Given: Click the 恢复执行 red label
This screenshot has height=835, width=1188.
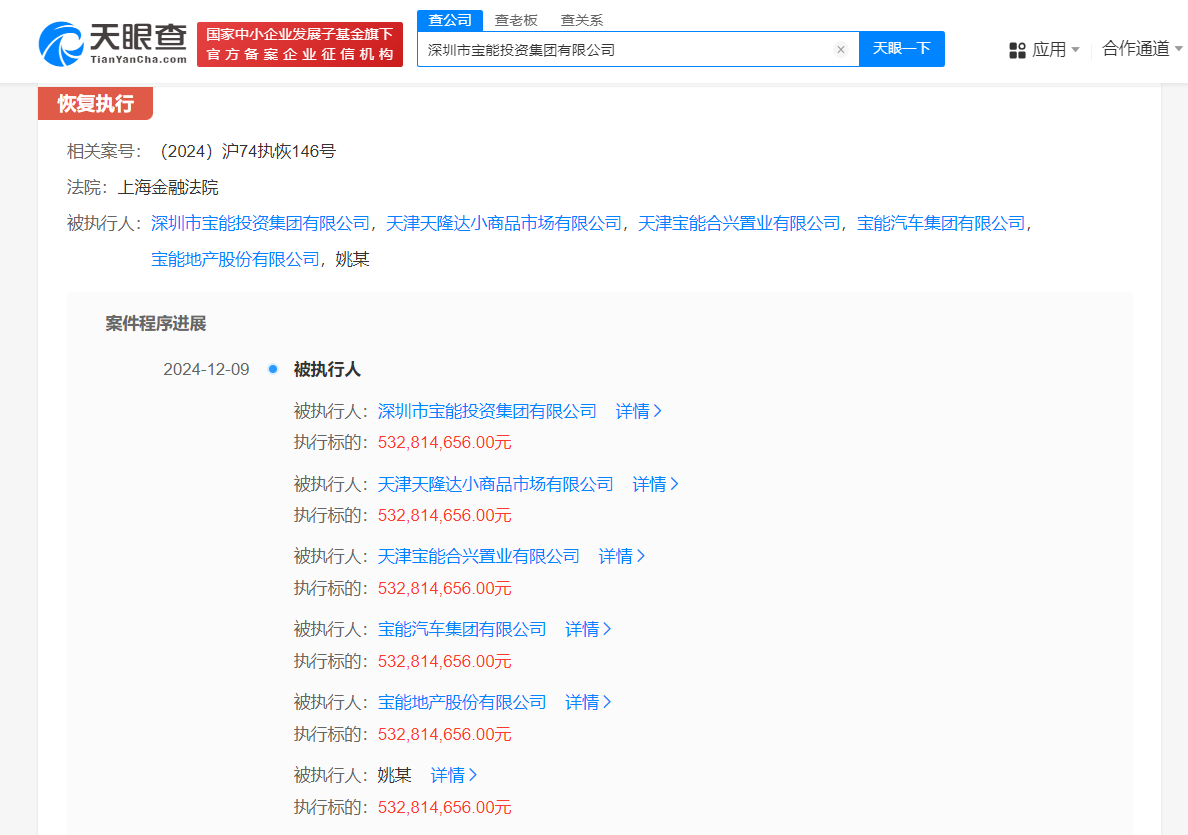Looking at the screenshot, I should point(95,103).
